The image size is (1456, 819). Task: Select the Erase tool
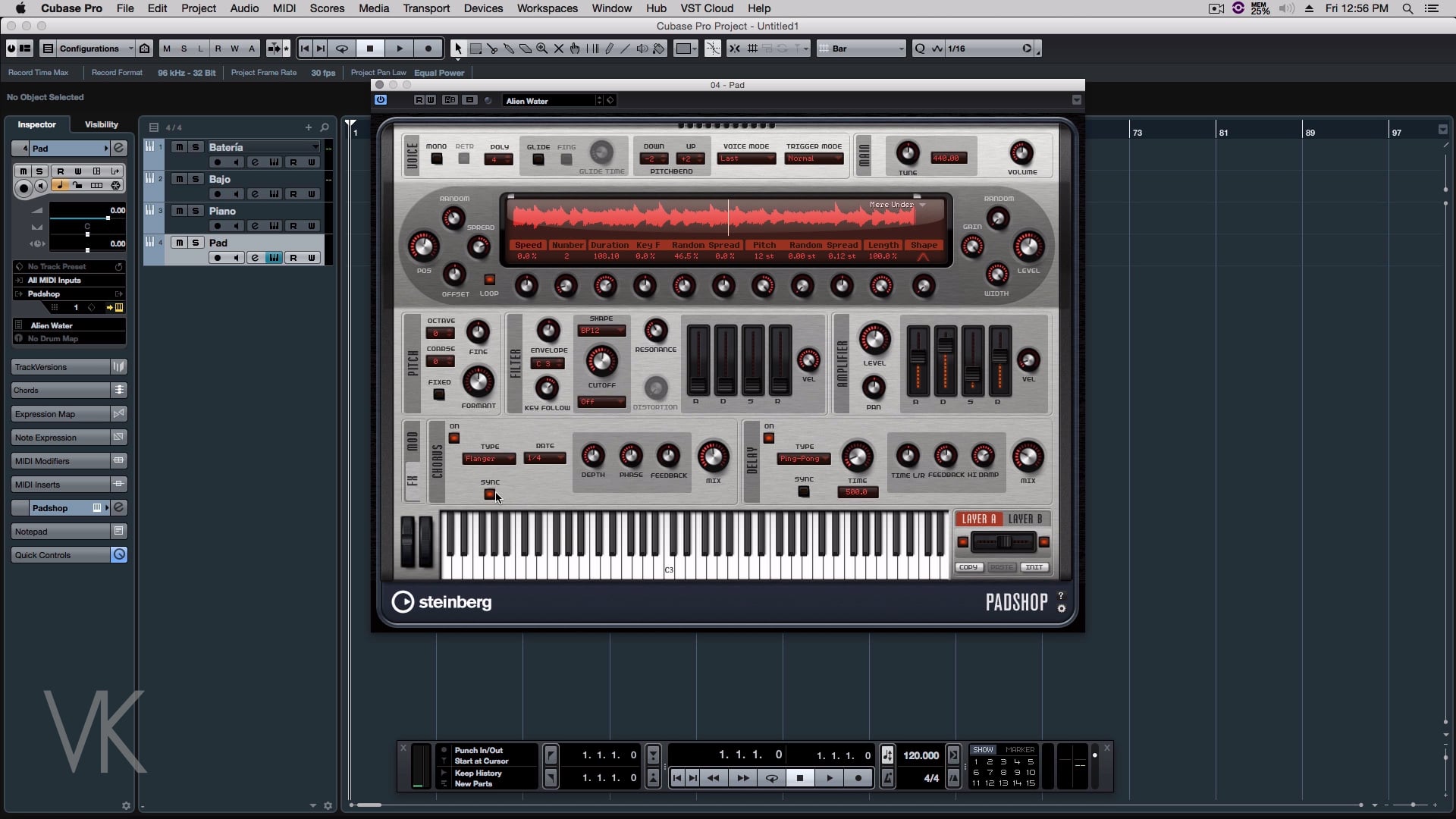(x=526, y=49)
